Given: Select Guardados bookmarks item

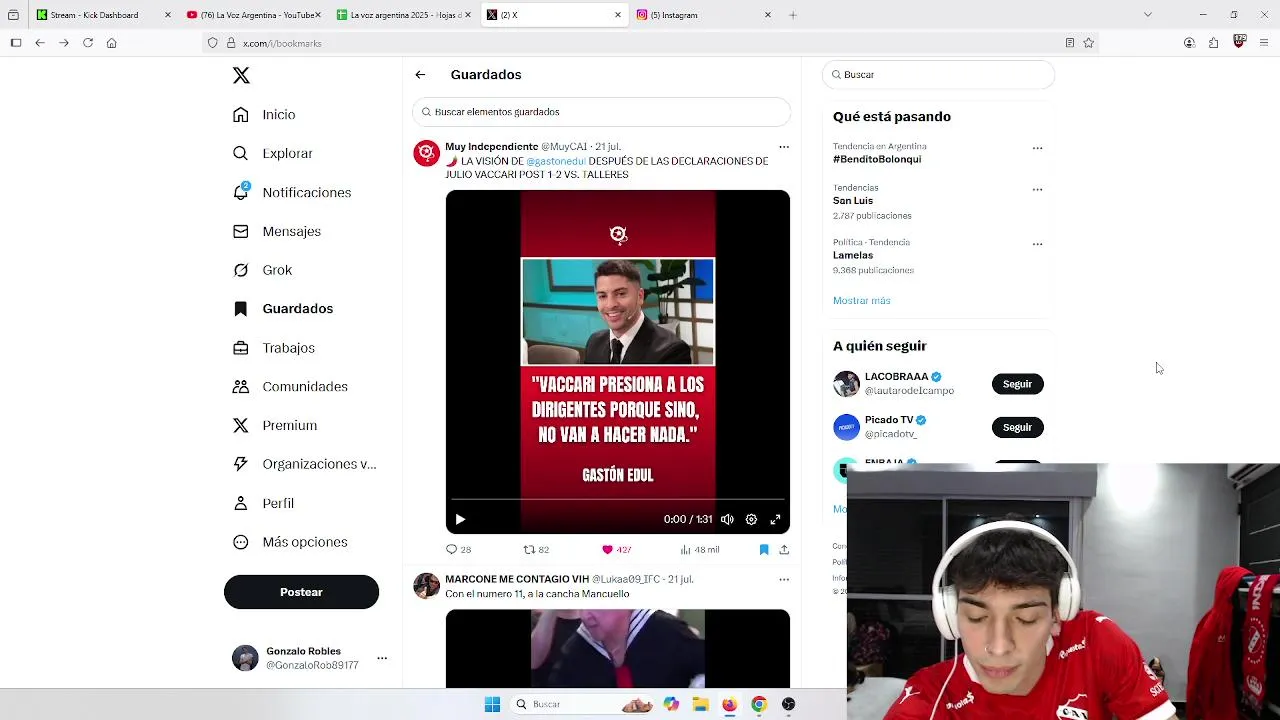Looking at the screenshot, I should 283,309.
